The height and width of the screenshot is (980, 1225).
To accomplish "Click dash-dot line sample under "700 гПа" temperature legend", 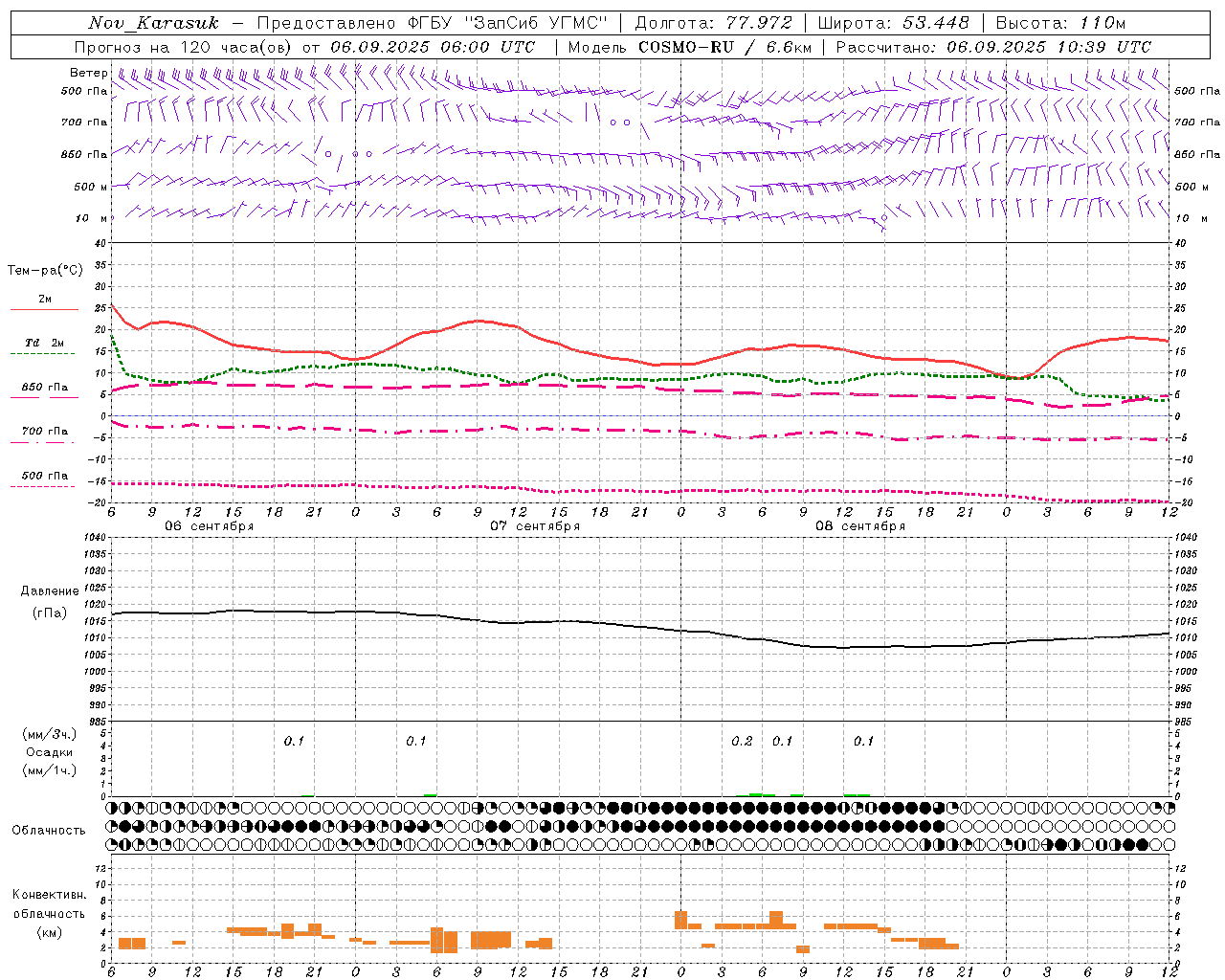I will pyautogui.click(x=44, y=442).
